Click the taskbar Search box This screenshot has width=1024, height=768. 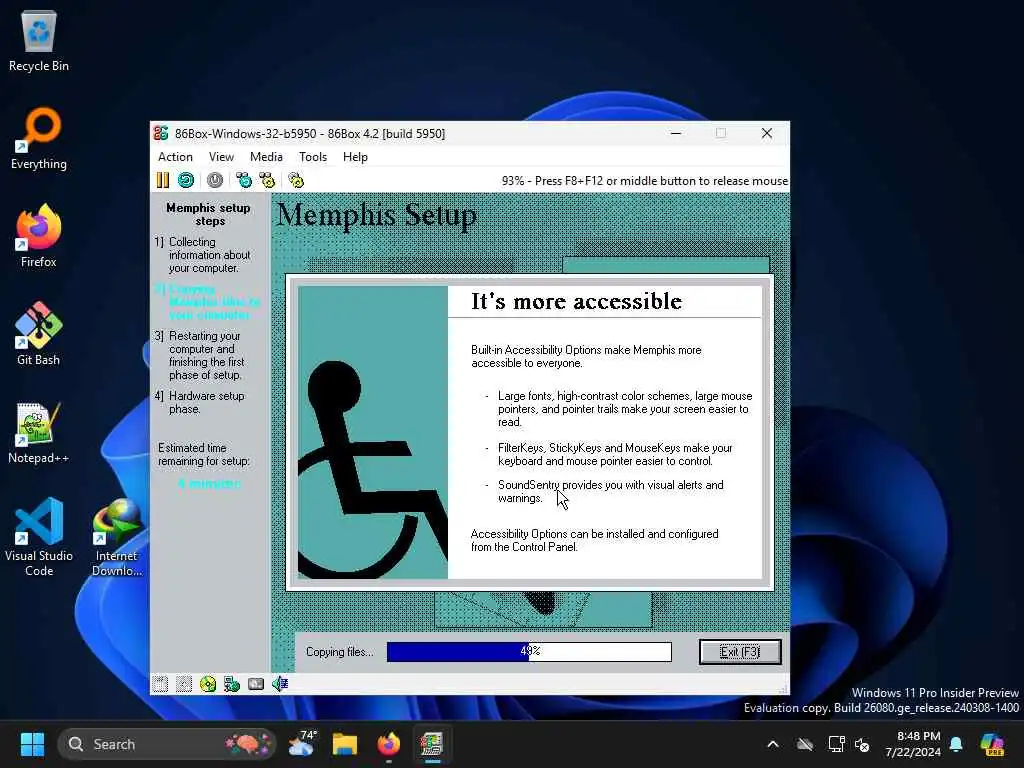pyautogui.click(x=167, y=744)
